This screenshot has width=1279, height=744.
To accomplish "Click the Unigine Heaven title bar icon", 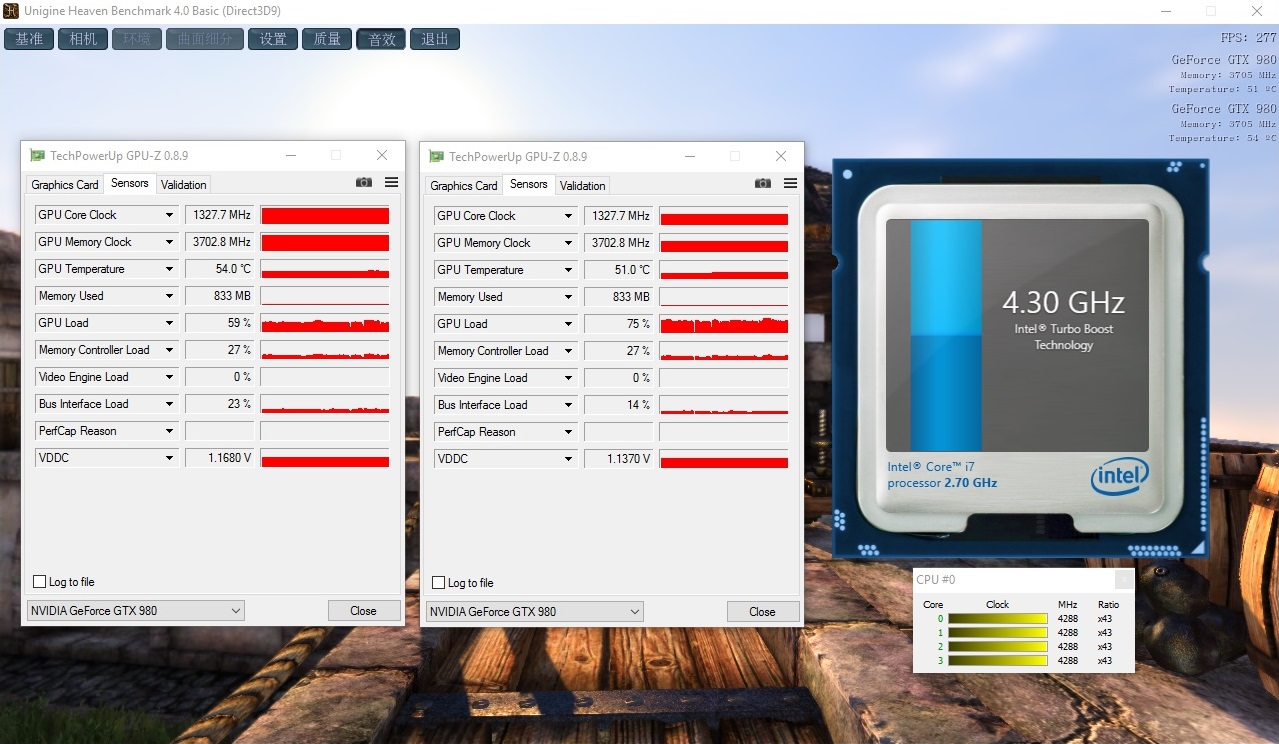I will tap(11, 11).
